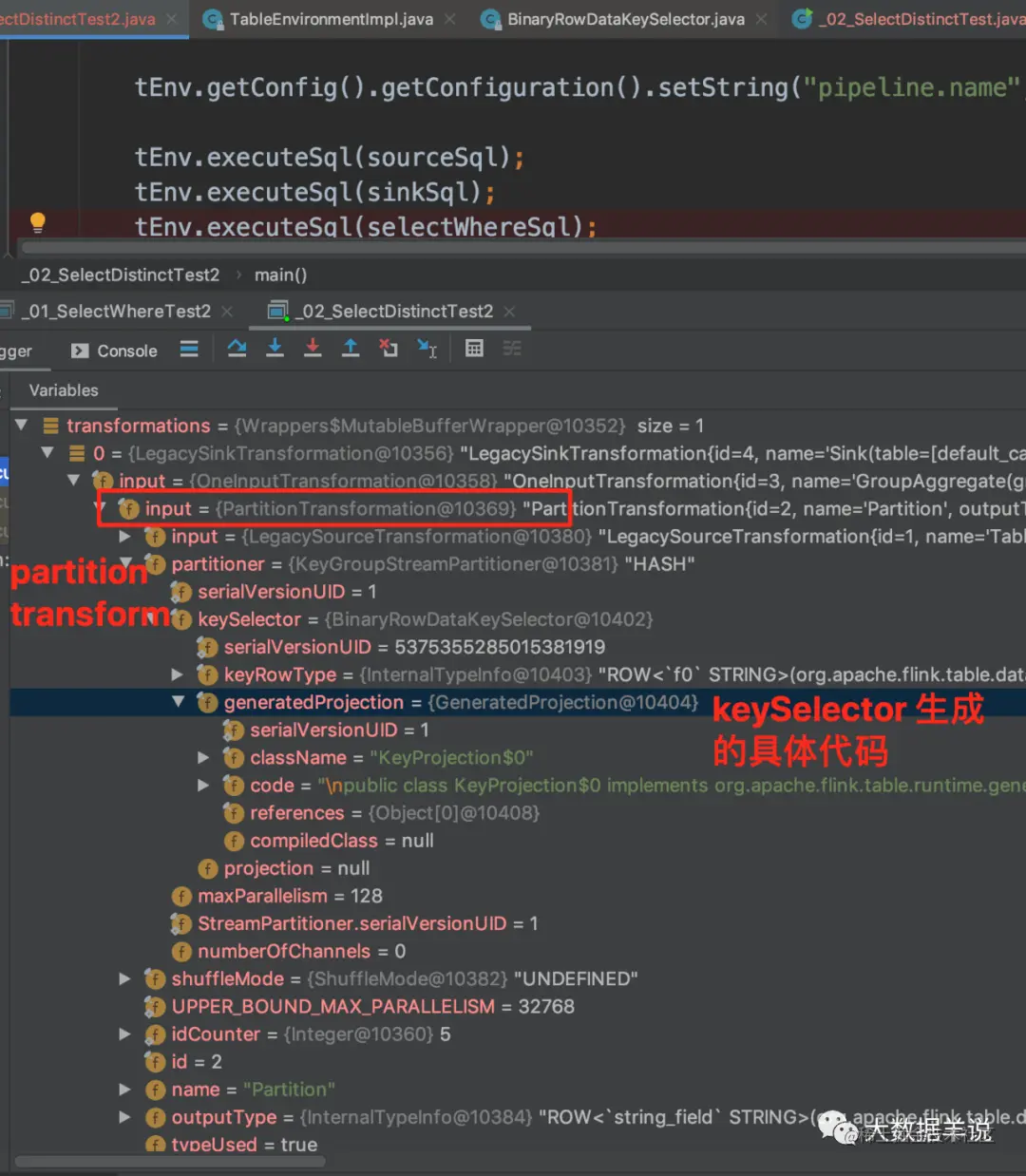Click the Step Over debugger icon
Viewport: 1026px width, 1176px height.
[x=237, y=349]
